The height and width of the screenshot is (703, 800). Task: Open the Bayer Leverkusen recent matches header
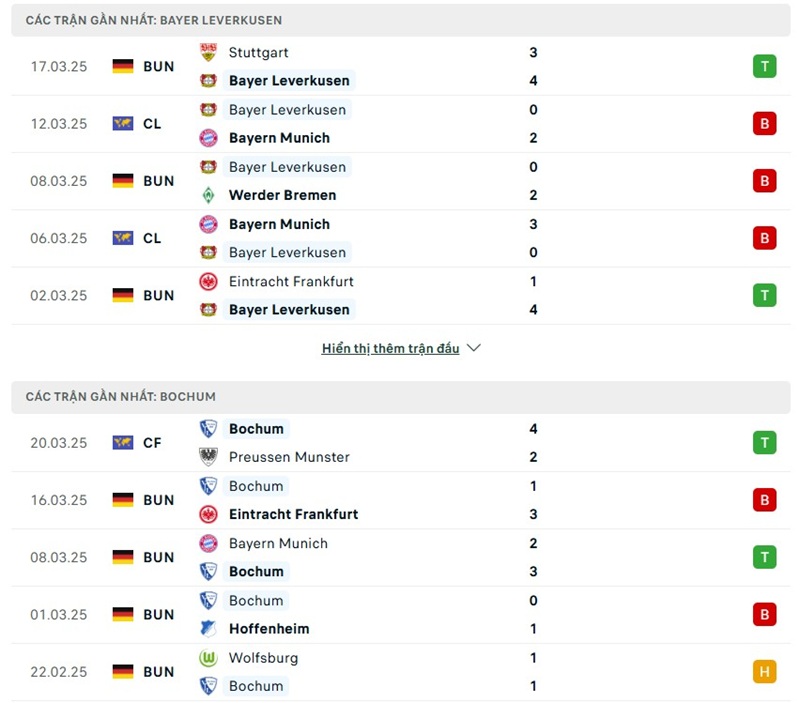pyautogui.click(x=154, y=20)
